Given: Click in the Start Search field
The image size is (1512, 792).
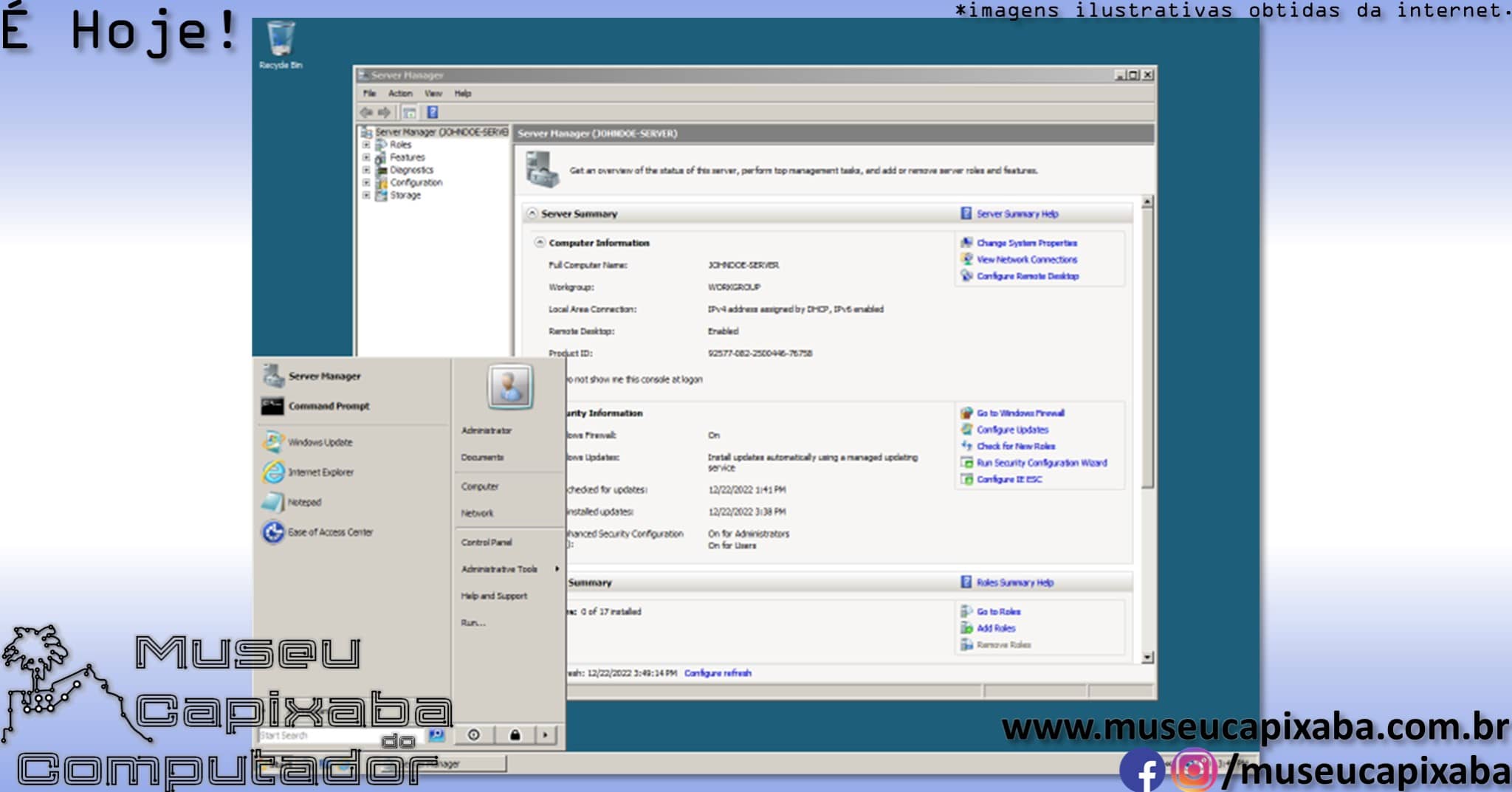Looking at the screenshot, I should (341, 735).
